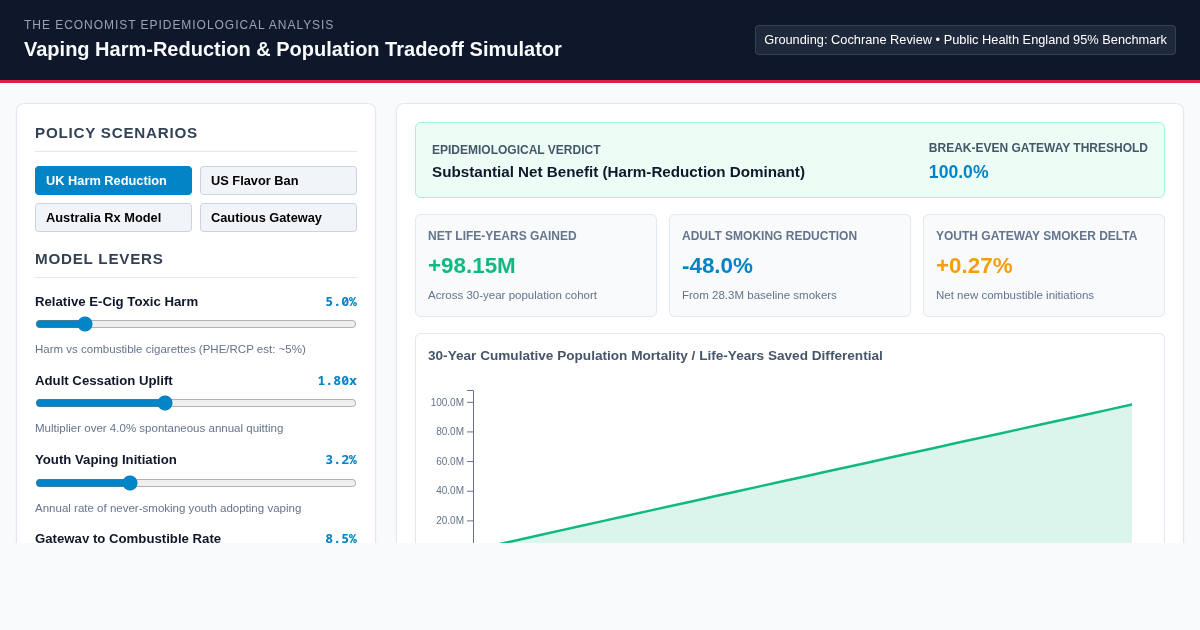This screenshot has height=630, width=1200.
Task: Click the green mortality differential chart line
Action: pyautogui.click(x=815, y=473)
